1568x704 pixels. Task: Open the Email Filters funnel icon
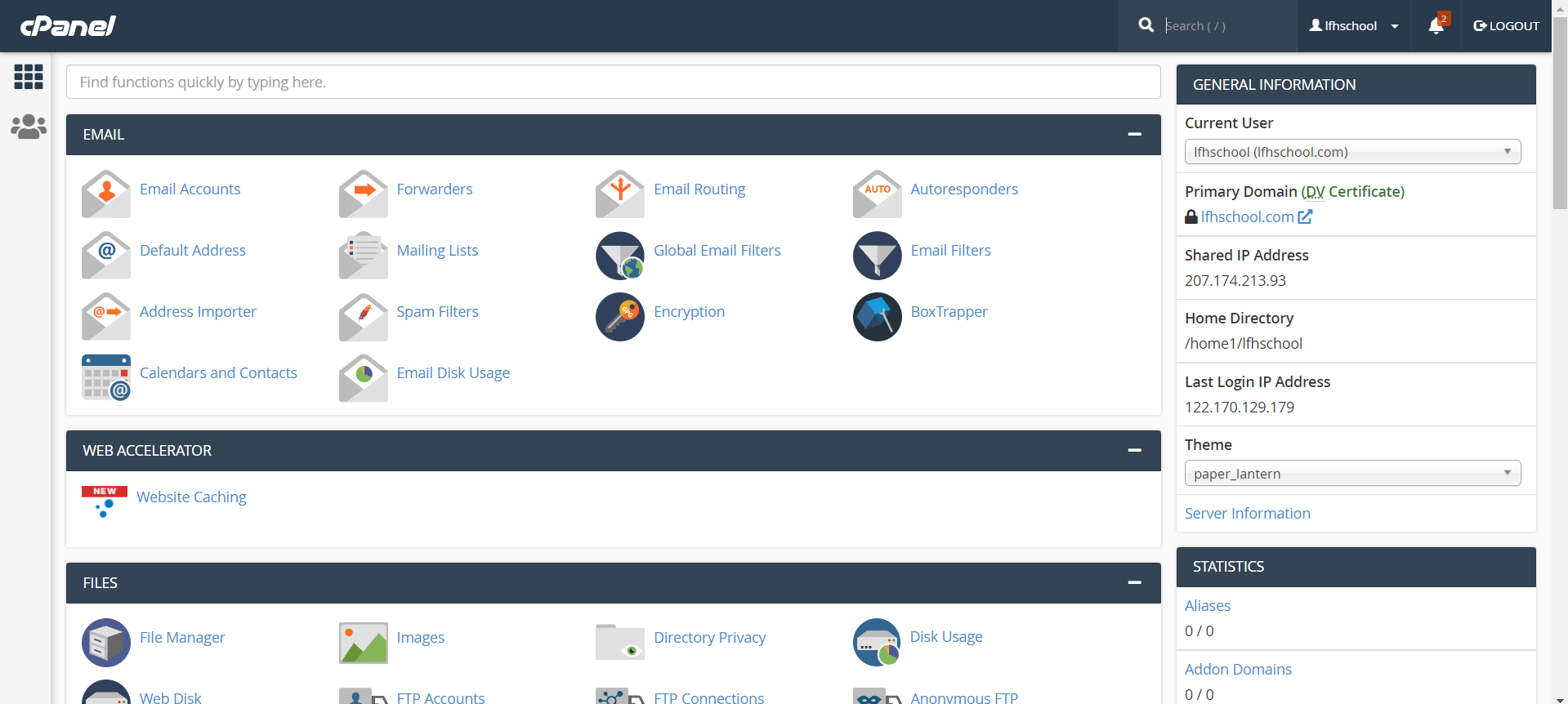tap(878, 255)
